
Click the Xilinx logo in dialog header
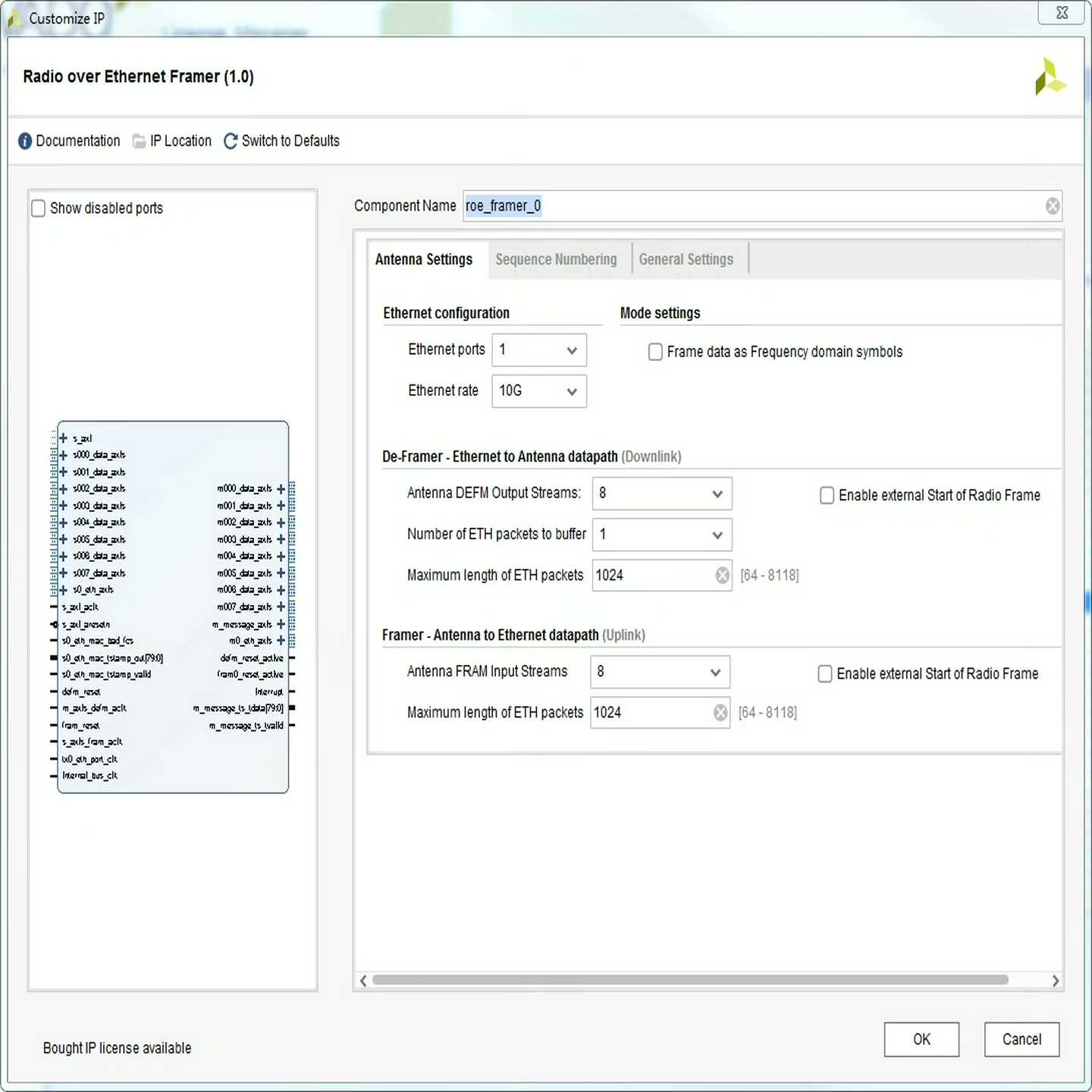1050,77
